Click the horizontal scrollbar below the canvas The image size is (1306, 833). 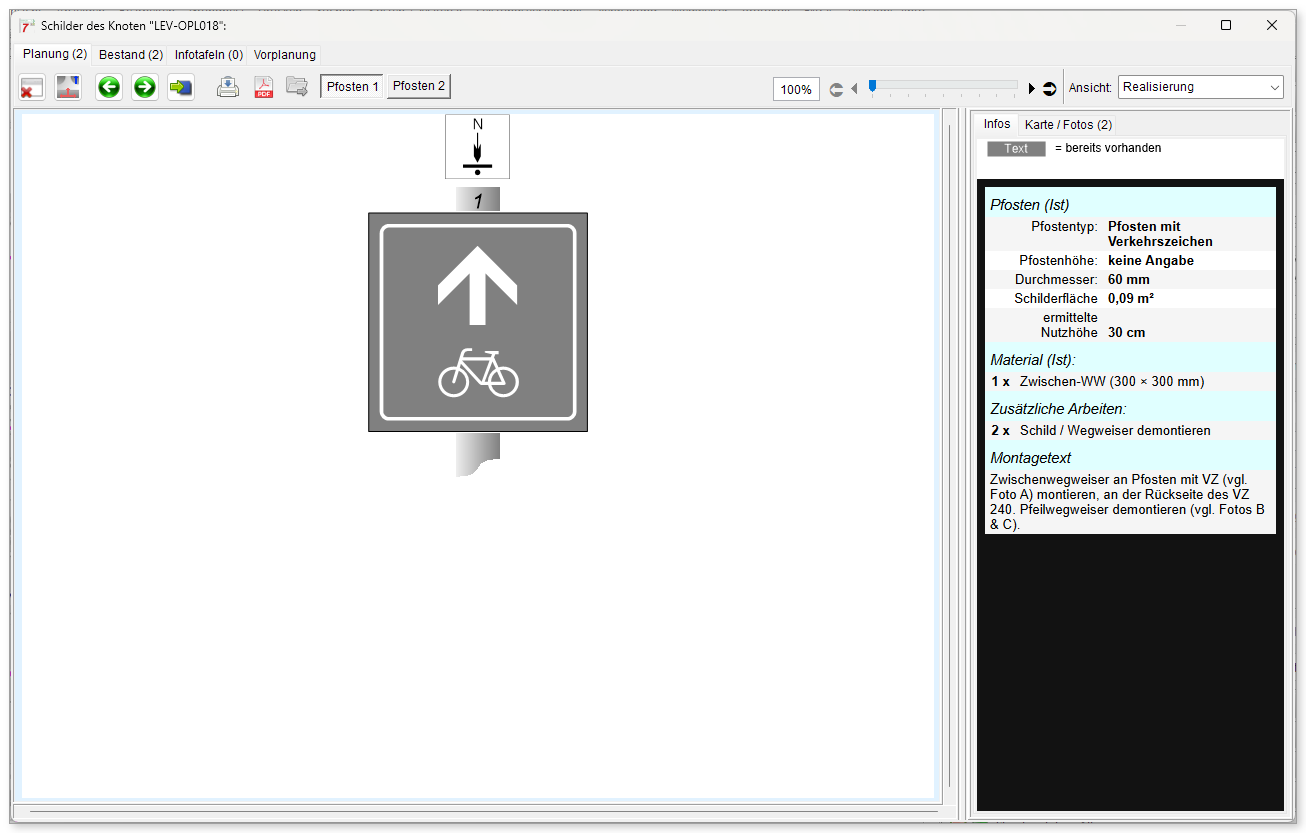(x=485, y=812)
